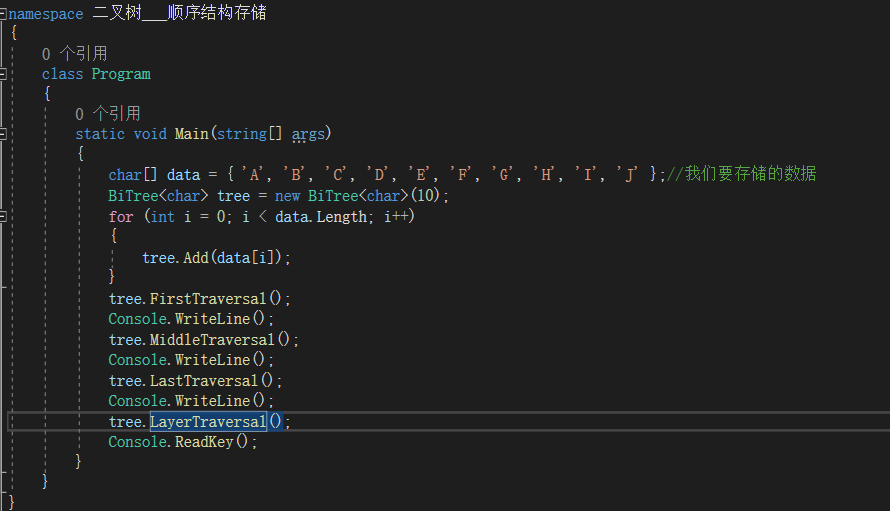Open the references link above Main method
890x511 pixels.
pyautogui.click(x=107, y=114)
